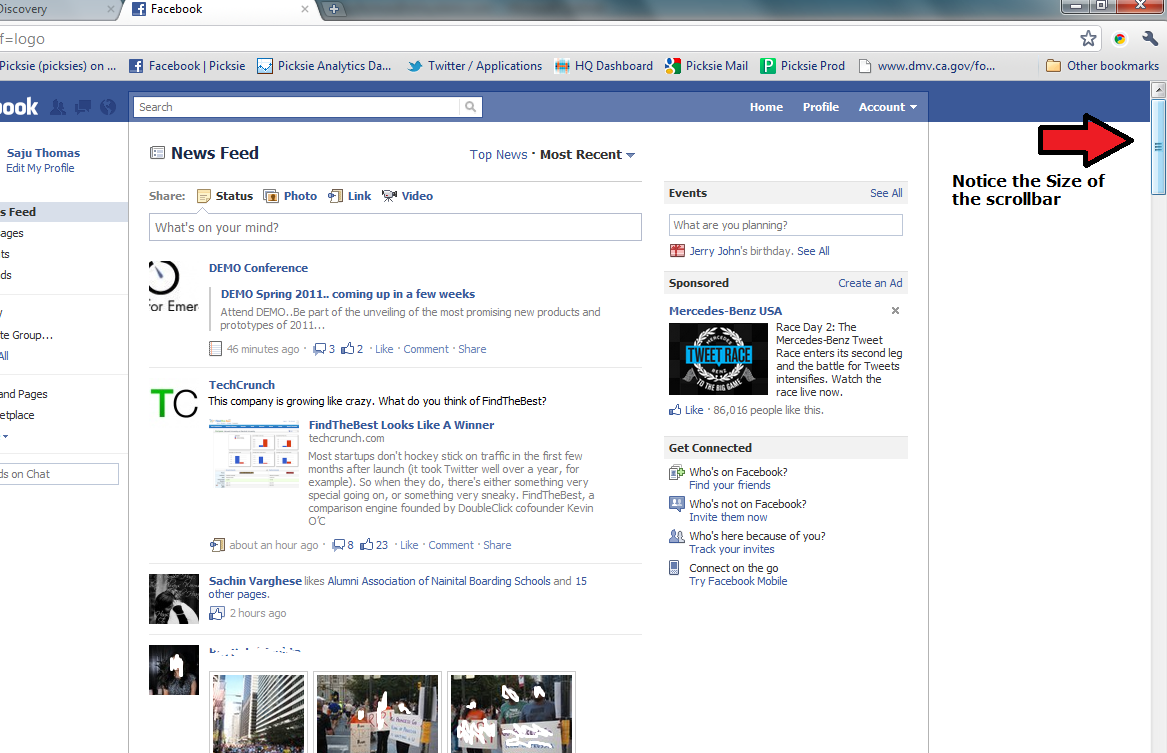1167x753 pixels.
Task: Open comments icon showing 3 on DEMO post
Action: 319,349
